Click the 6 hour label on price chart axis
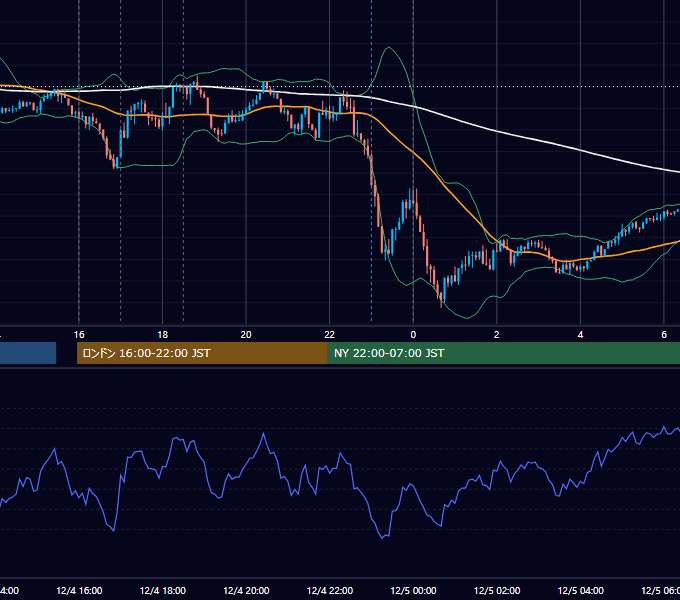Screen dimensions: 680x600 [x=664, y=335]
